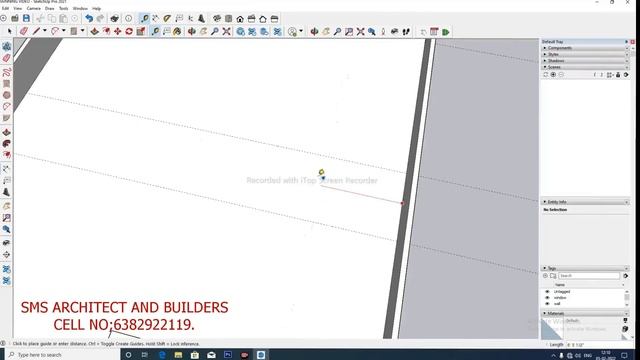Select the Line pencil tool in second toolbar
640x360 pixels.
click(36, 31)
